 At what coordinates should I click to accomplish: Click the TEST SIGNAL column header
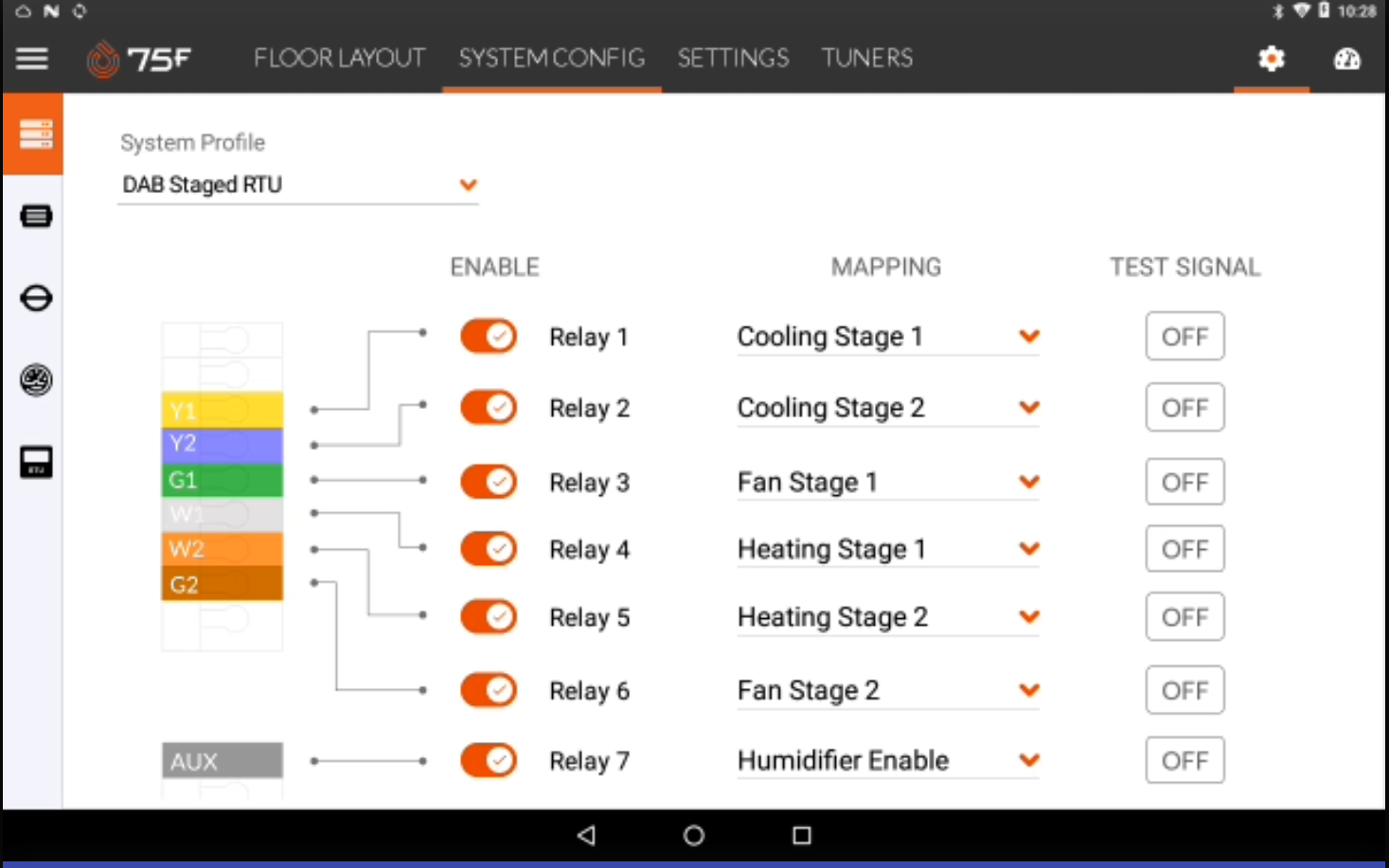tap(1184, 267)
